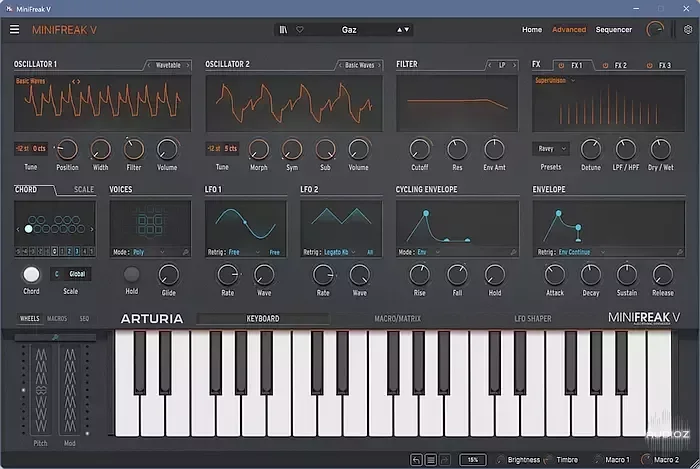Click next Oscillator 2 type arrow
The image size is (700, 469).
pos(379,65)
